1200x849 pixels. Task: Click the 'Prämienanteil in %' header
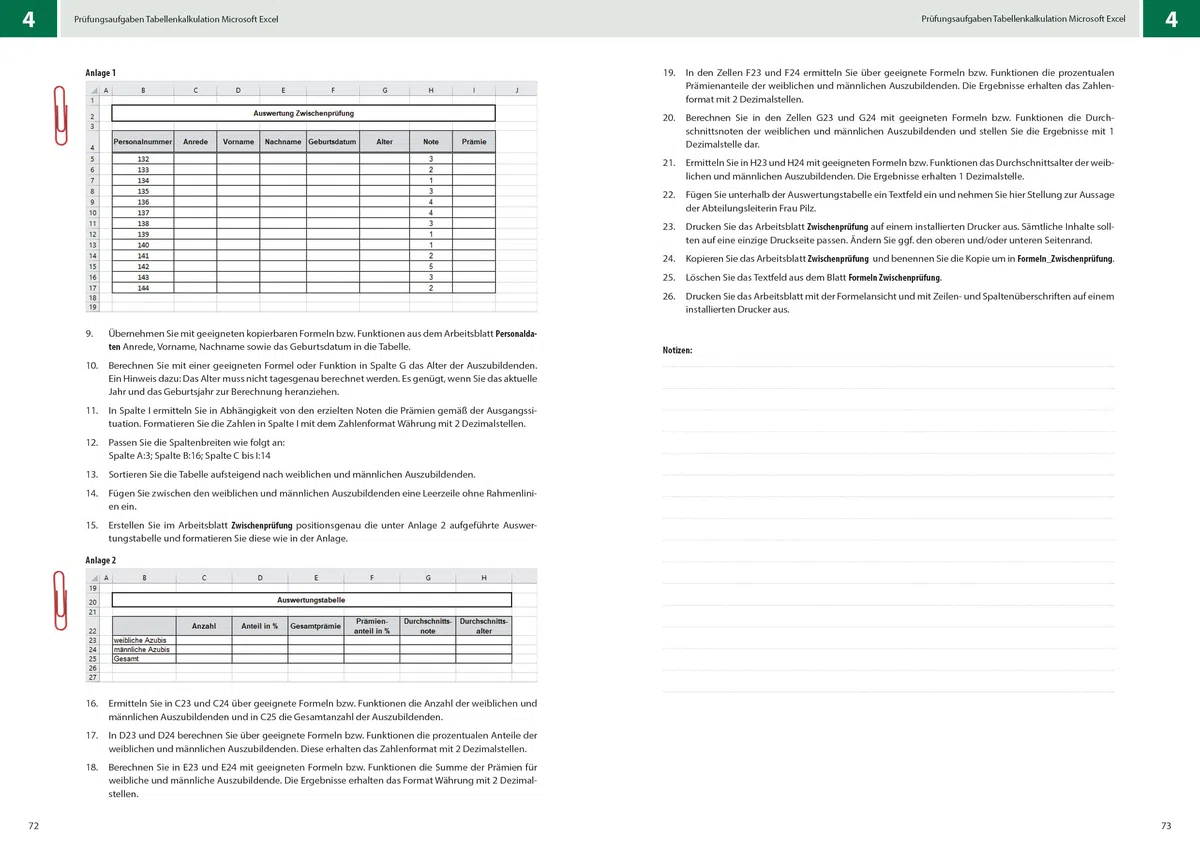pyautogui.click(x=372, y=626)
